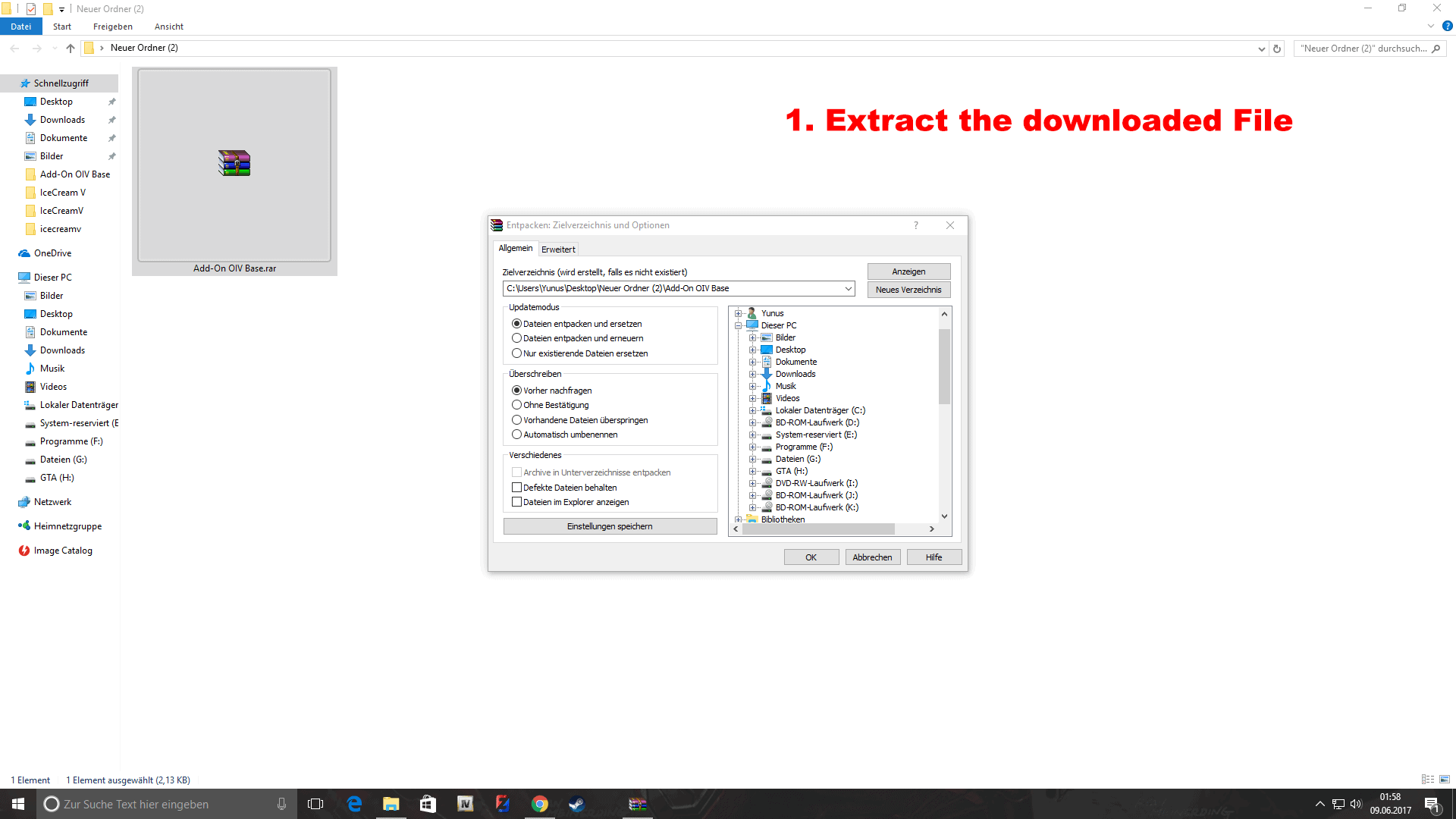Collapse the Dieser PC node in folder tree
Screen dimensions: 1456x819
(738, 325)
